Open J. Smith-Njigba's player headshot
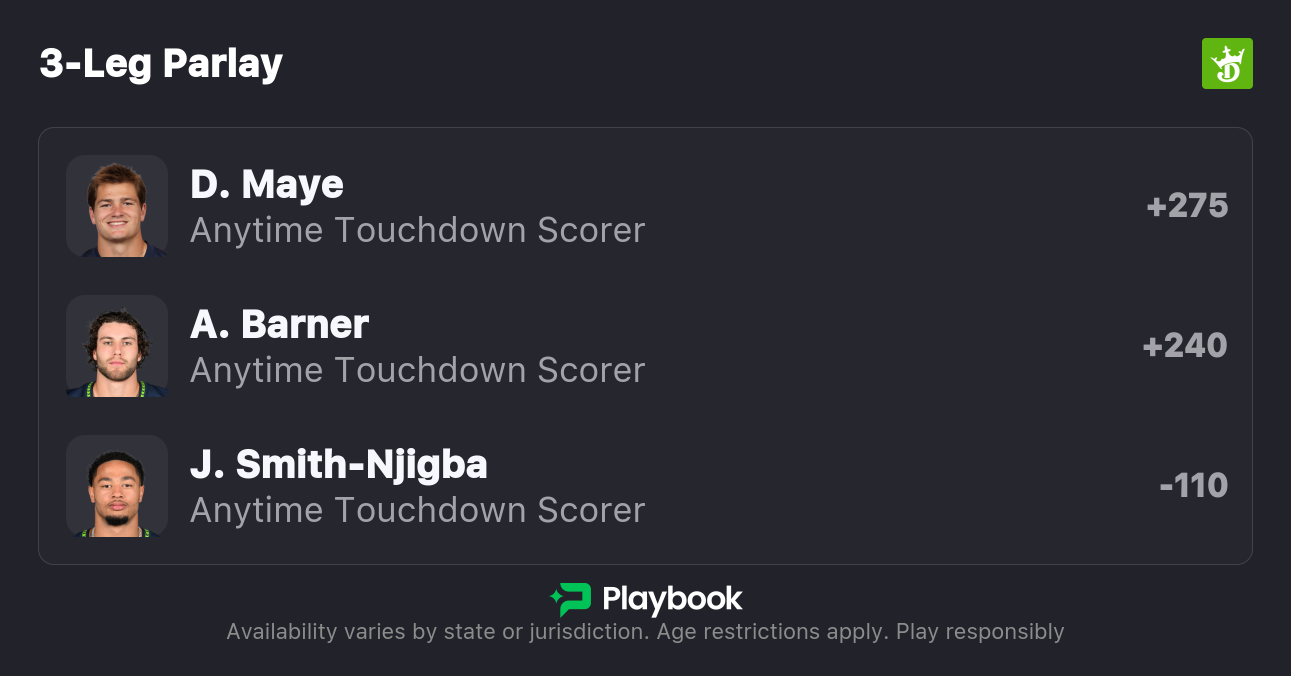This screenshot has height=676, width=1291. click(x=117, y=486)
